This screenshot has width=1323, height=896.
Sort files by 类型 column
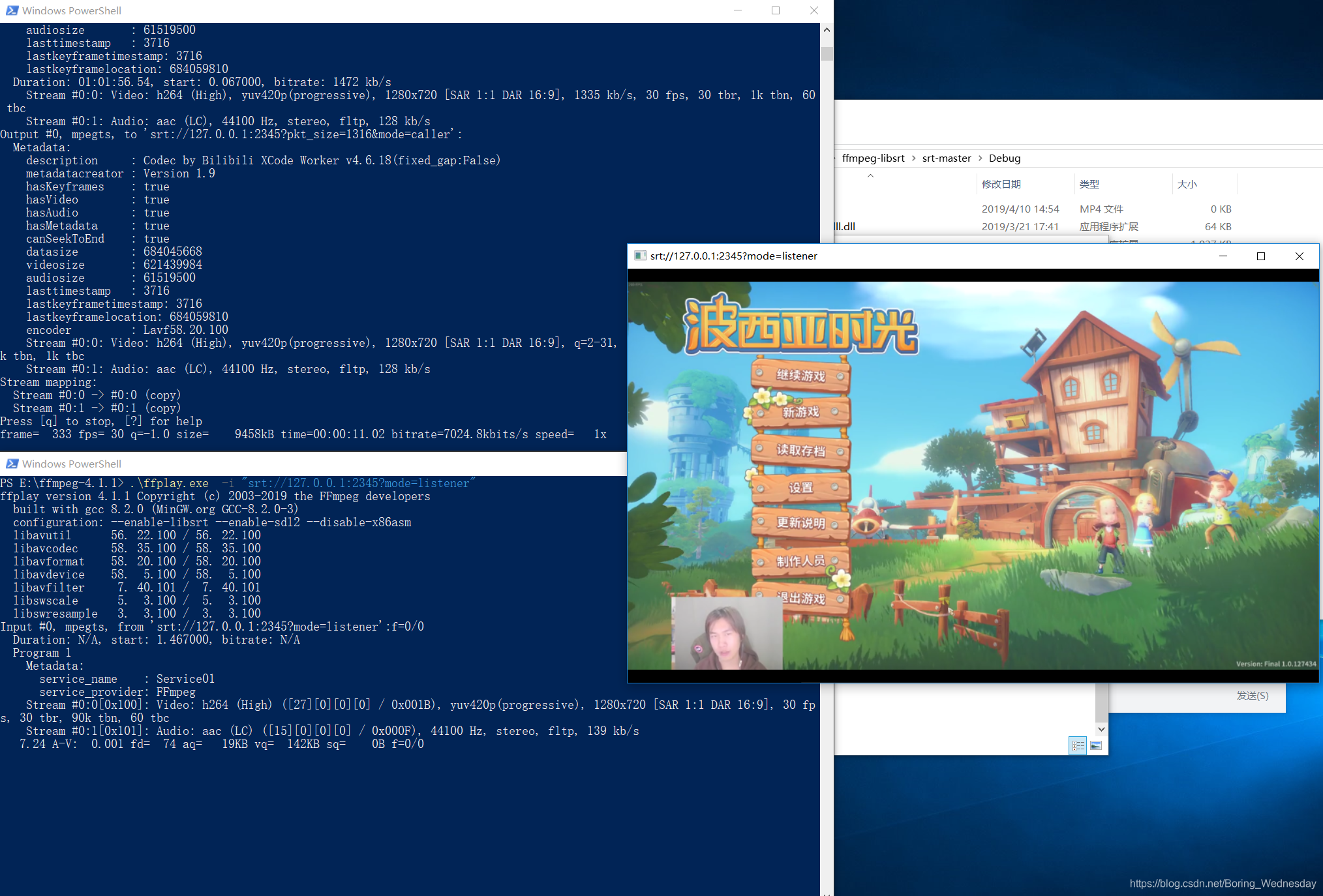1089,185
